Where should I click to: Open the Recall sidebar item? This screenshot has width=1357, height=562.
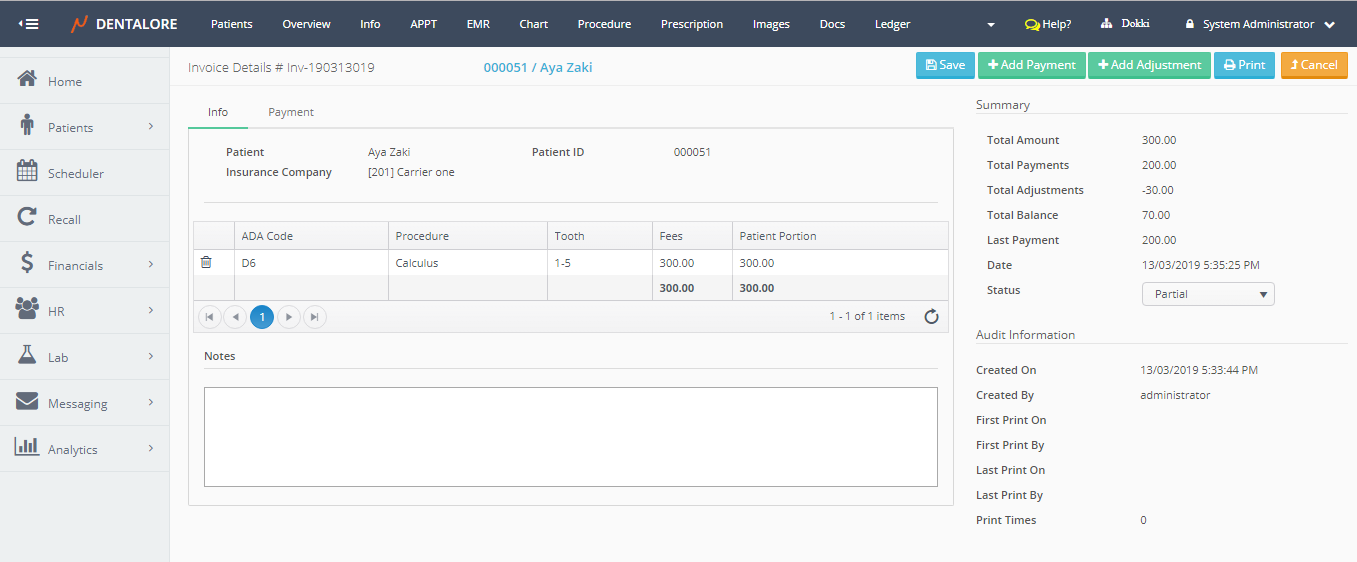pos(64,219)
